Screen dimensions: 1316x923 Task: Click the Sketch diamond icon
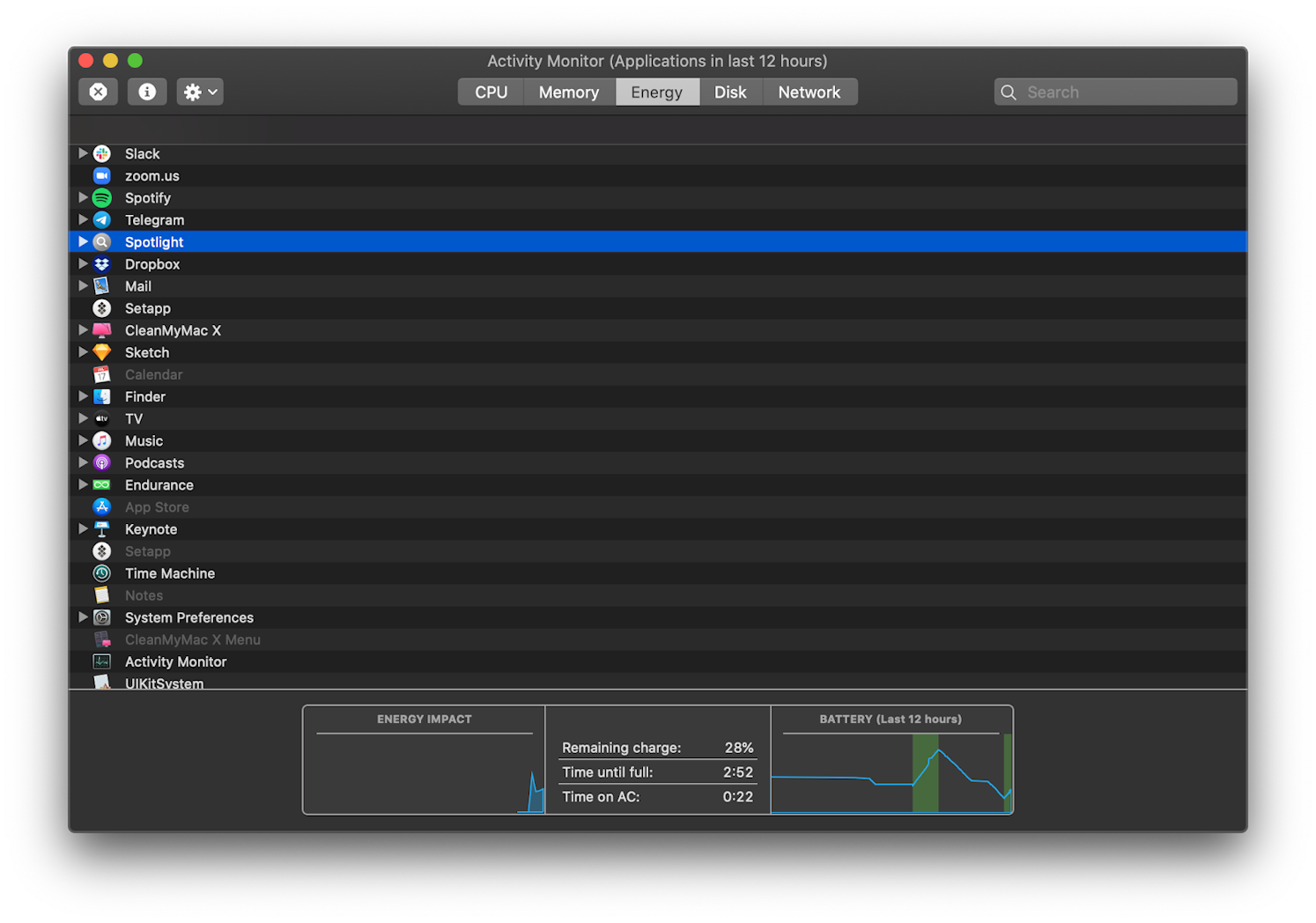[x=101, y=351]
